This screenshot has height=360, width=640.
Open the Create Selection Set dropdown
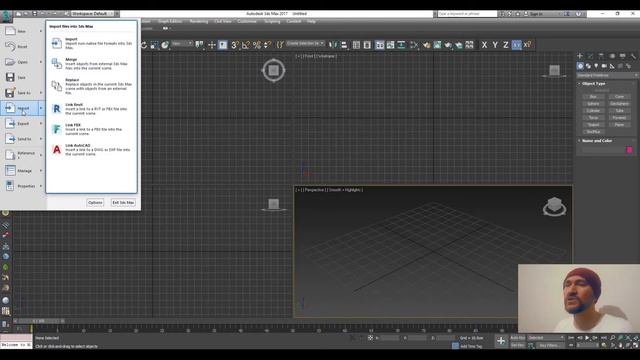pos(305,43)
